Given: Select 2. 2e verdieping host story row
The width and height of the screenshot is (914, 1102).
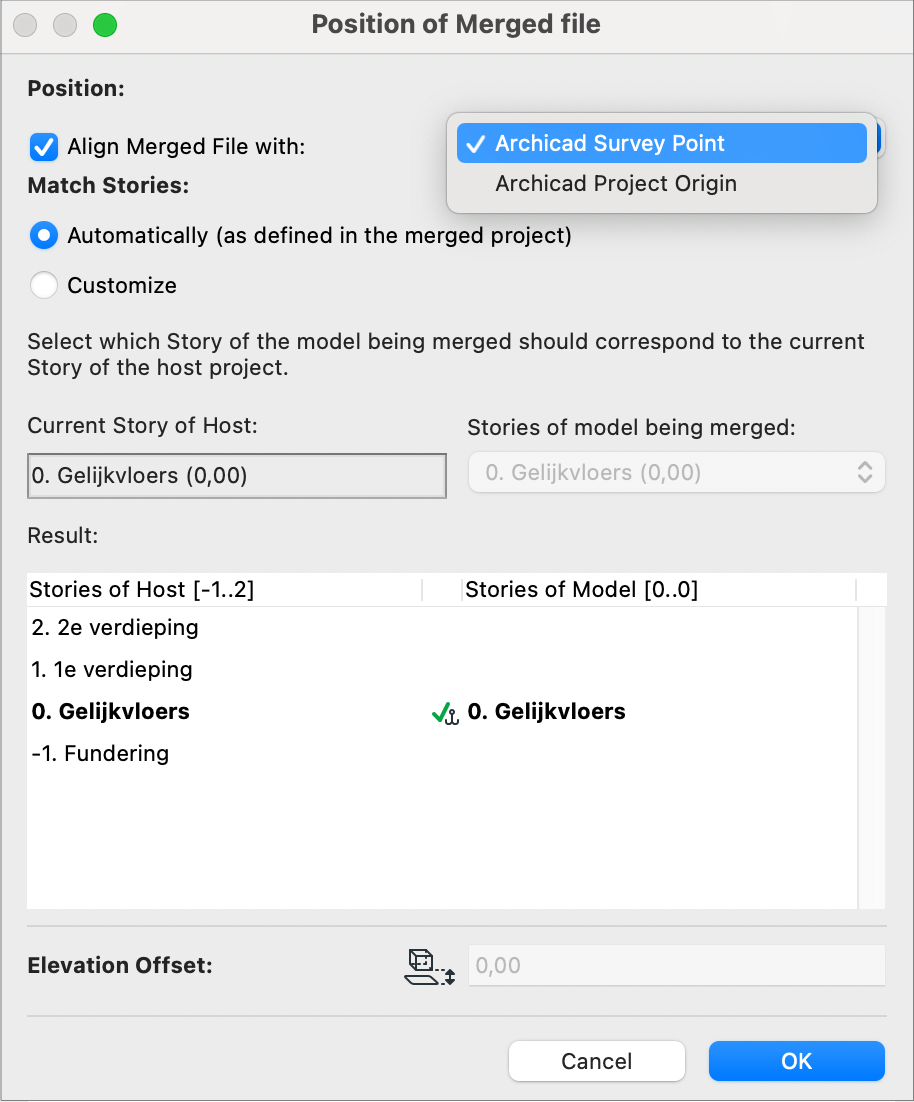Looking at the screenshot, I should click(x=442, y=628).
